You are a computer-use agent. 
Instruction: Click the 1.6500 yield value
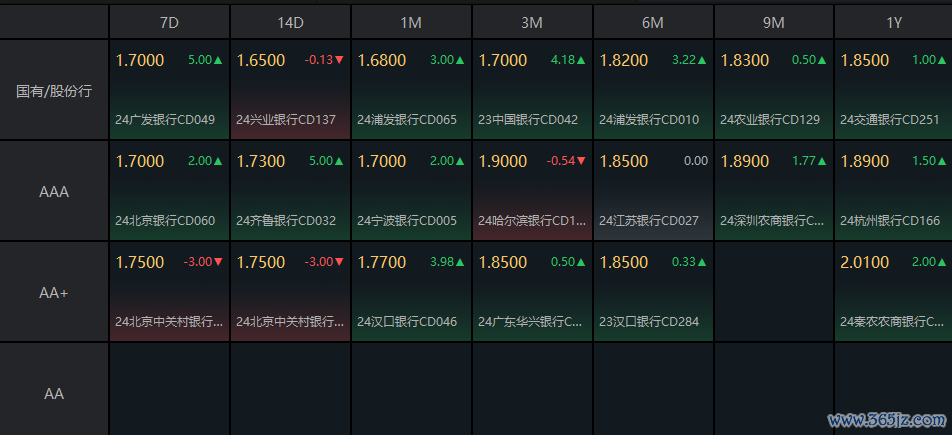[x=260, y=60]
